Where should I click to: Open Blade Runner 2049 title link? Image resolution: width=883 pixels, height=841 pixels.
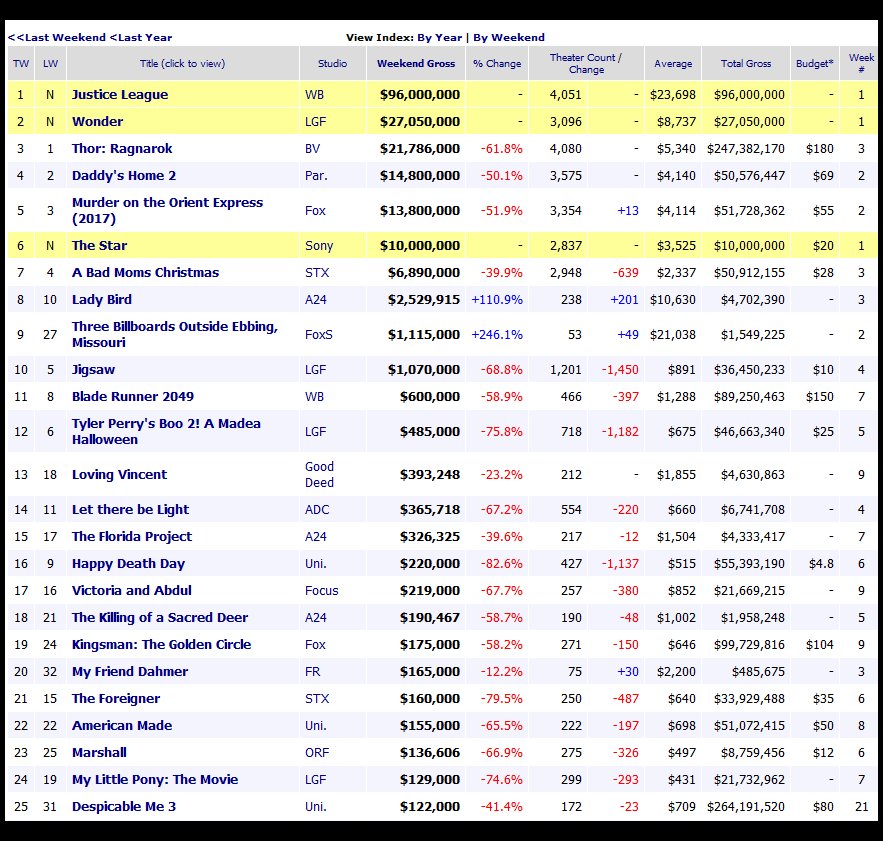coord(132,397)
